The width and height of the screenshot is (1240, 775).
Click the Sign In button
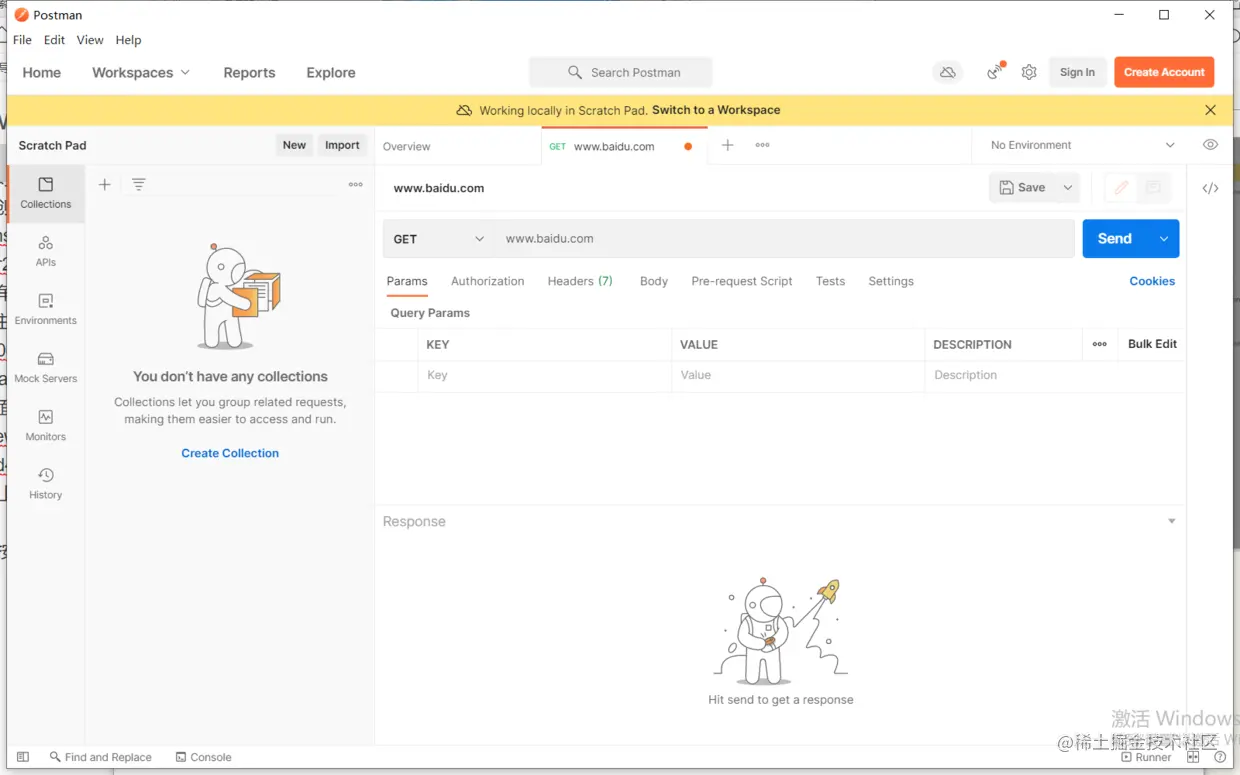pos(1077,72)
